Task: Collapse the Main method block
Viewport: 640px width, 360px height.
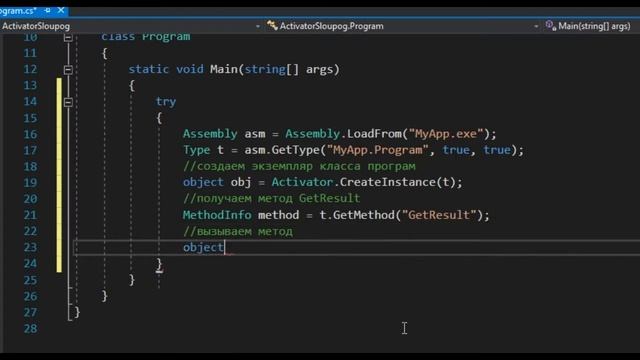Action: [68, 70]
